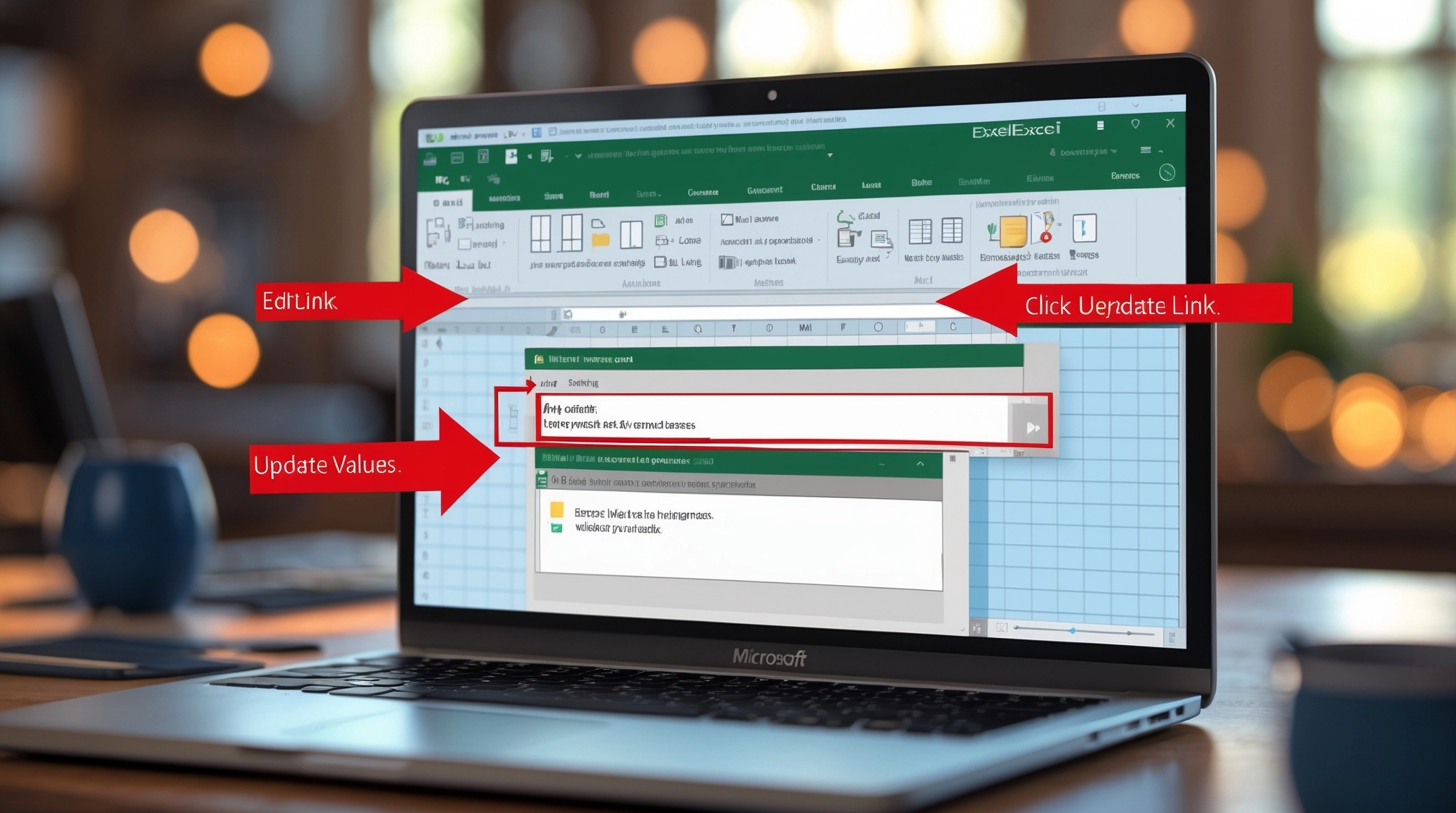The image size is (1456, 813).
Task: Click the small teal icon beside 'wdielacn' text
Action: click(557, 528)
